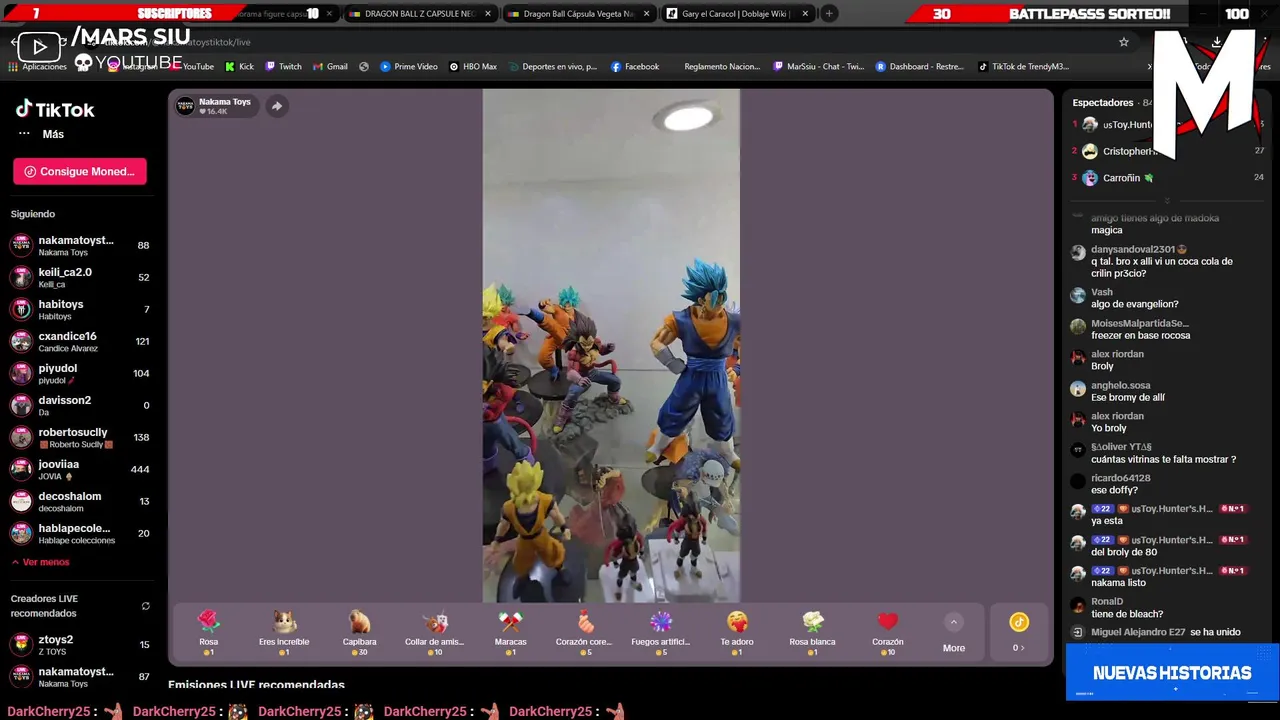The width and height of the screenshot is (1280, 720).
Task: Select anghelo.sosa chat username
Action: (1120, 385)
